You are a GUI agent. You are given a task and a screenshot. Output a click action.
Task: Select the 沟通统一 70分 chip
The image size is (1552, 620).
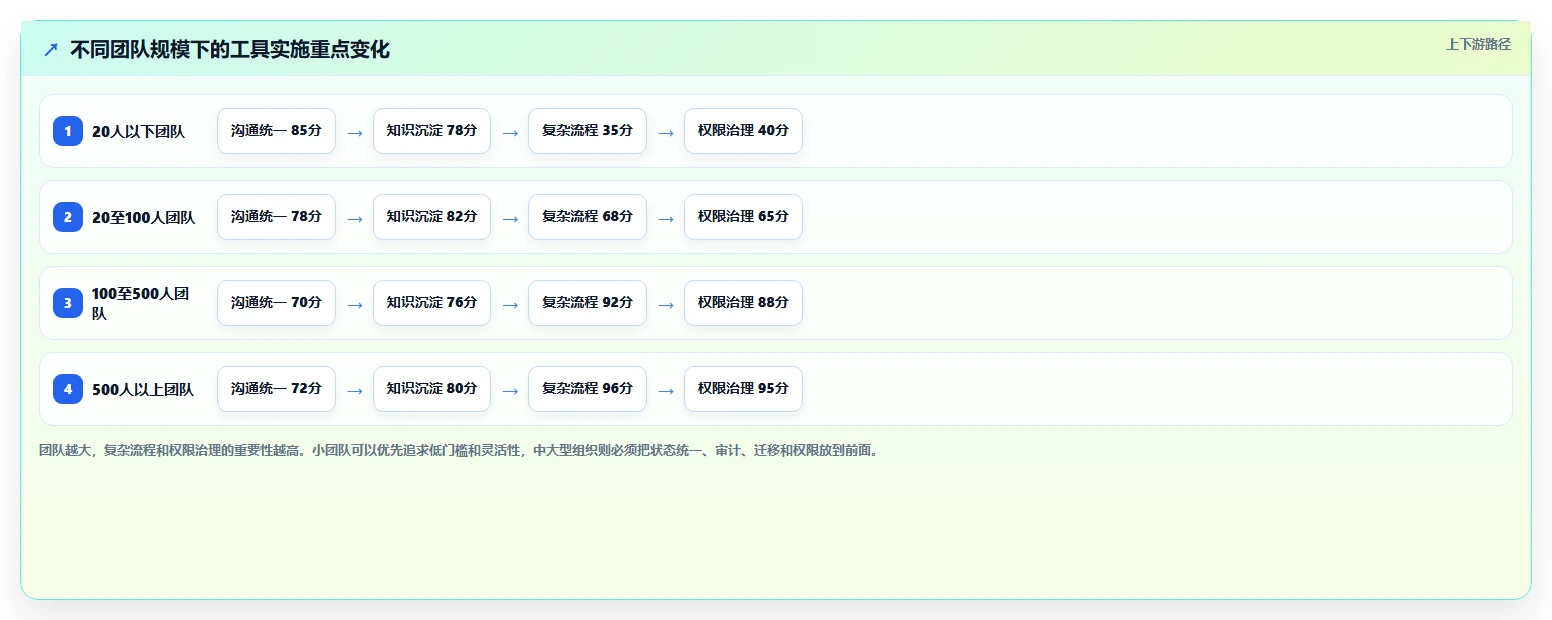coord(276,303)
